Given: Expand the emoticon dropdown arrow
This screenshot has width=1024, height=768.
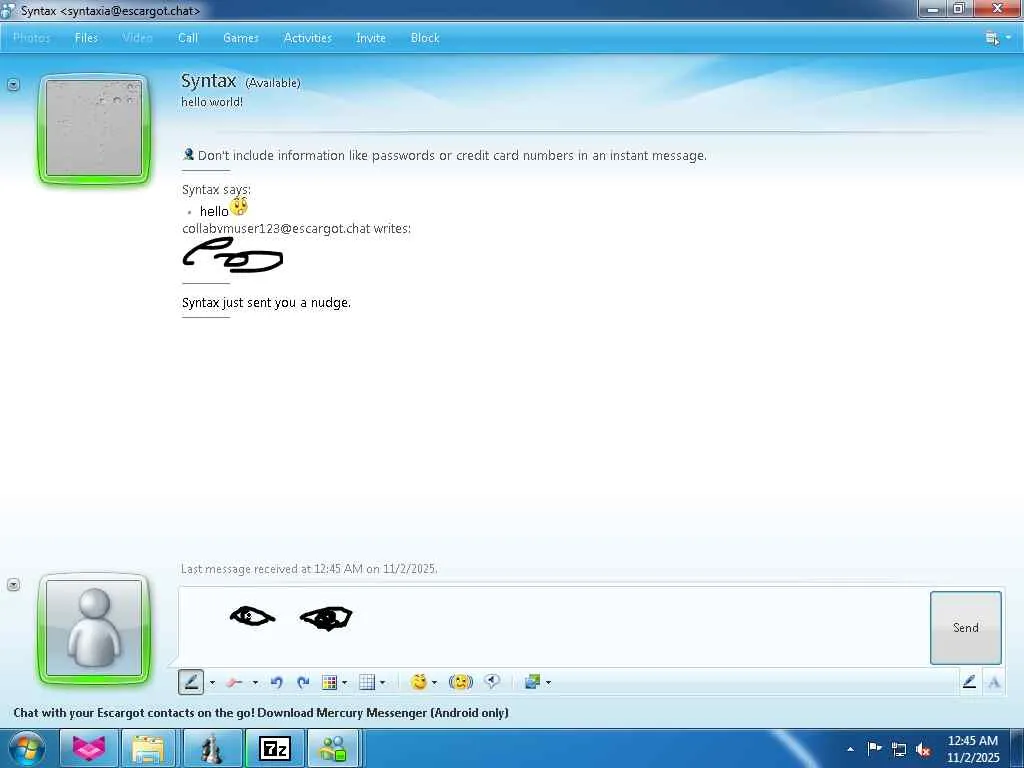Looking at the screenshot, I should pos(434,683).
